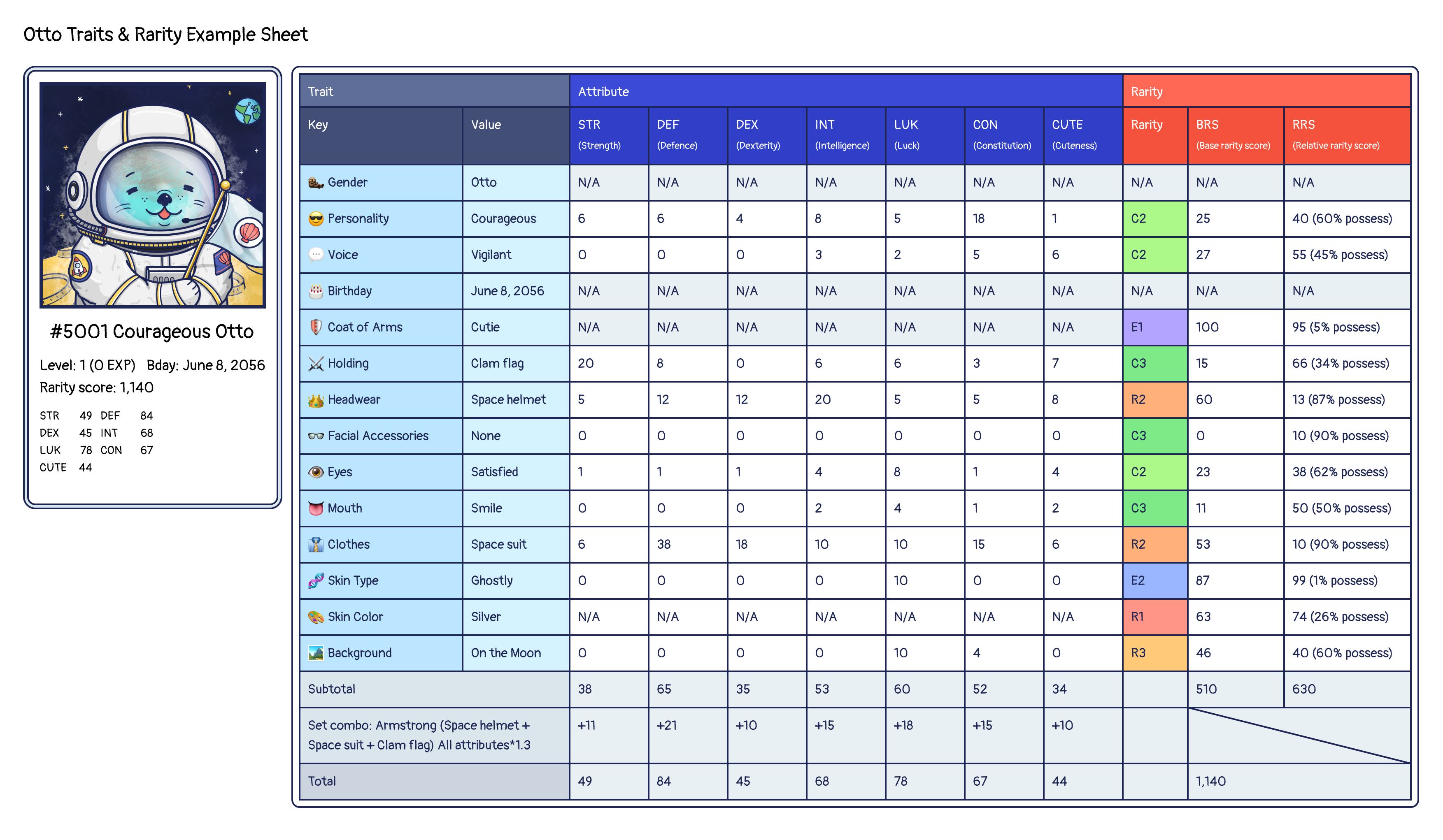Click '95 (5% possess)' RRS cell
1443x840 pixels.
pyautogui.click(x=1348, y=327)
